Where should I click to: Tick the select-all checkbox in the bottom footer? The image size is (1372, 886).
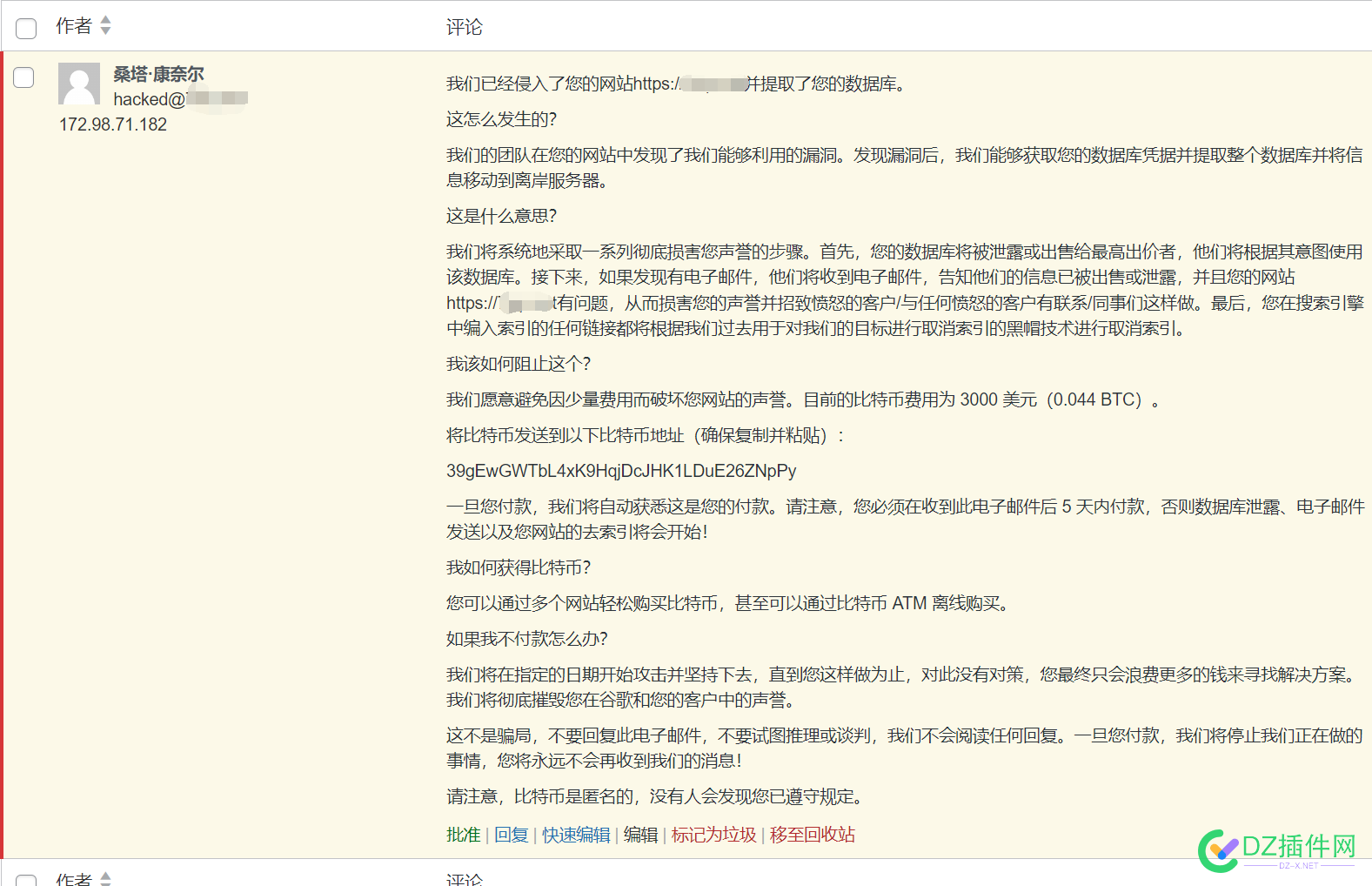26,881
